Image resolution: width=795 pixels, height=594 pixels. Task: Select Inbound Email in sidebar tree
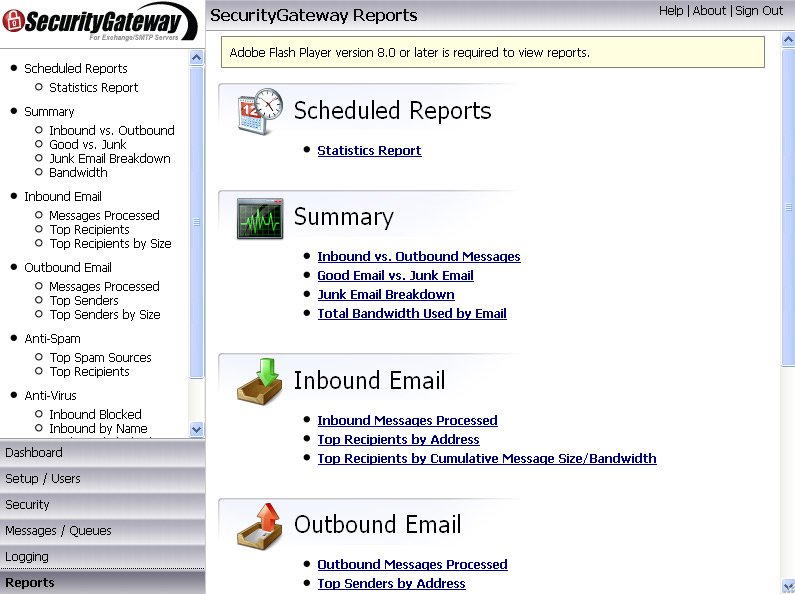[63, 197]
